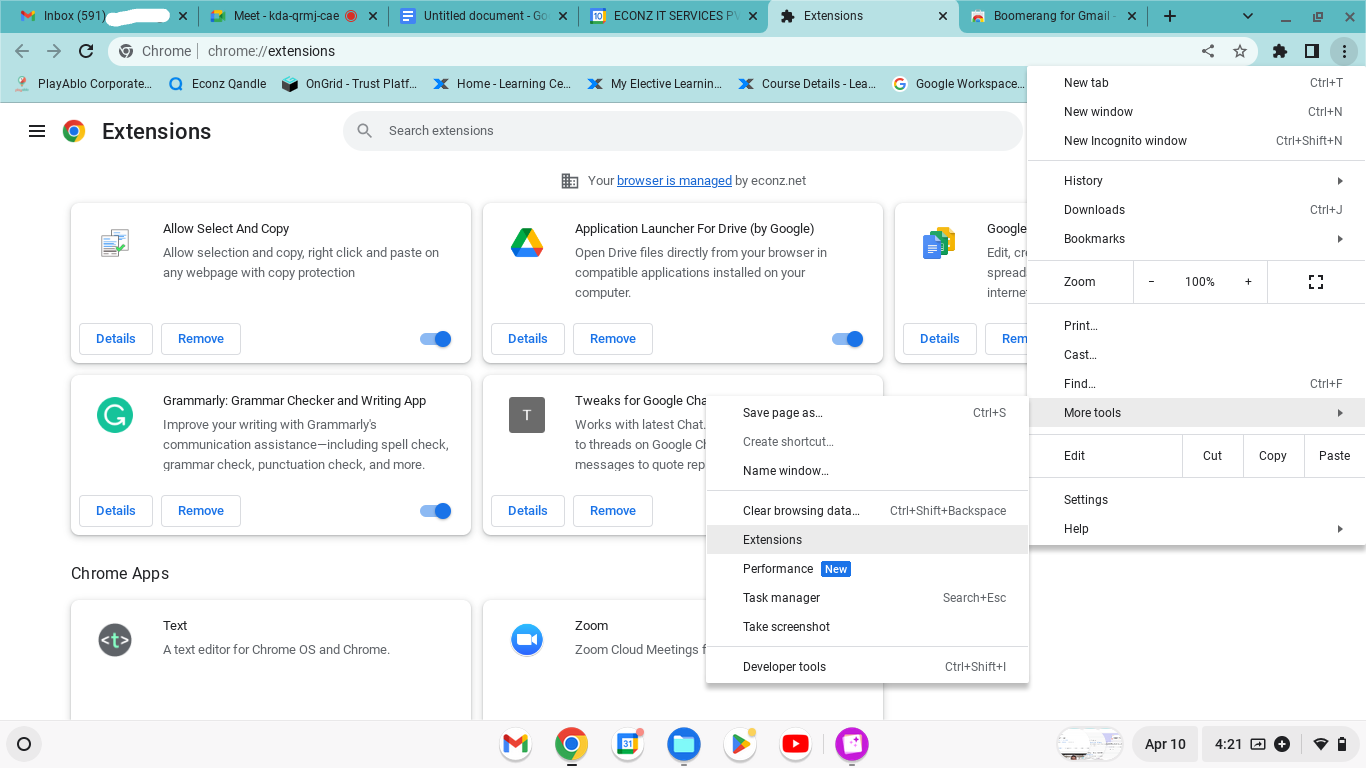
Task: Expand the More tools submenu arrow
Action: point(1340,413)
